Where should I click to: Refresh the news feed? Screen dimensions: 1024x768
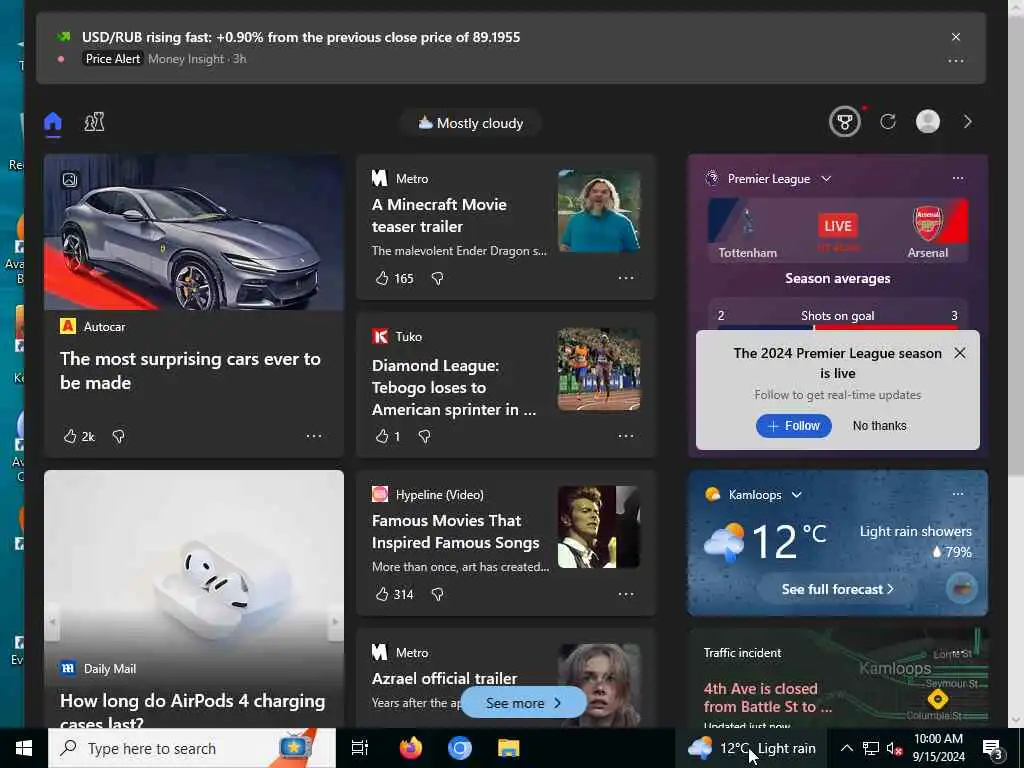(x=888, y=122)
